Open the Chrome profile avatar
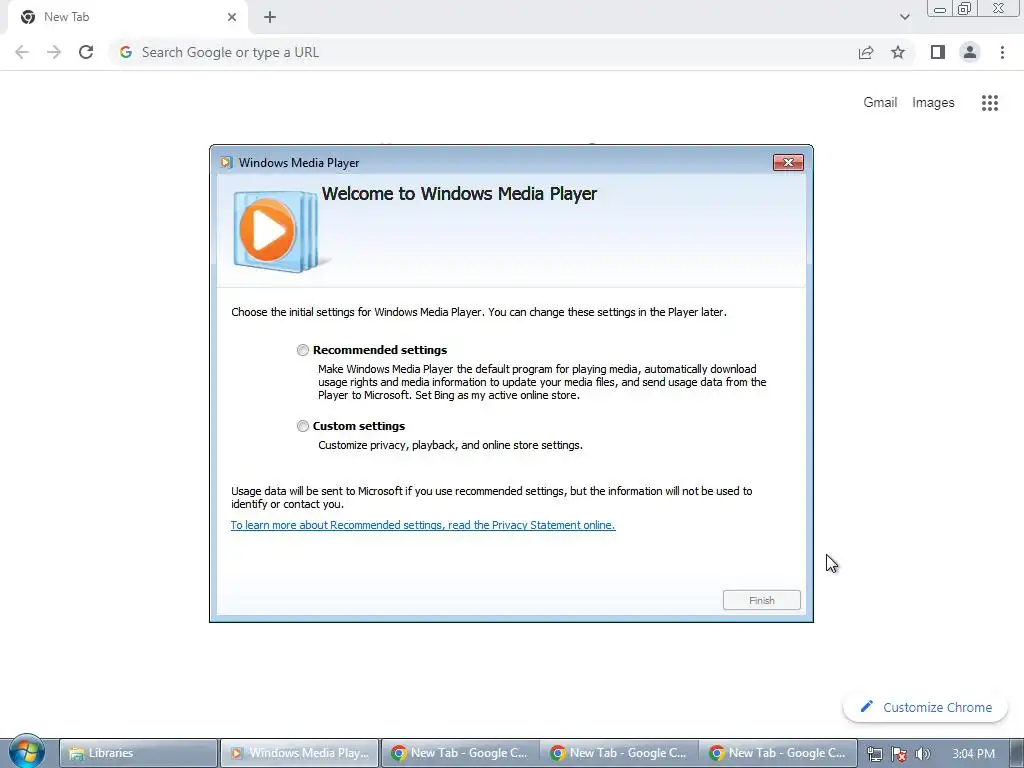This screenshot has width=1024, height=768. click(x=970, y=52)
